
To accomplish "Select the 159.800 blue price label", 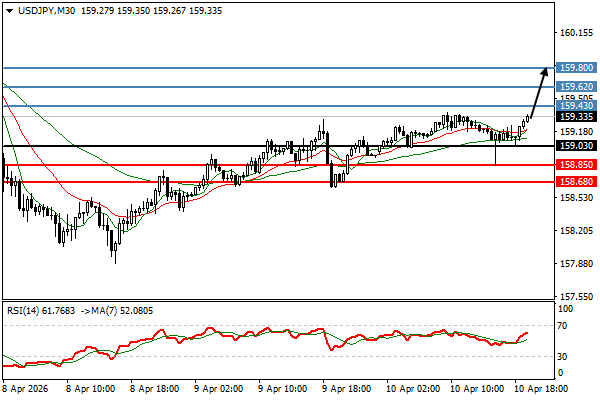I will click(x=576, y=68).
